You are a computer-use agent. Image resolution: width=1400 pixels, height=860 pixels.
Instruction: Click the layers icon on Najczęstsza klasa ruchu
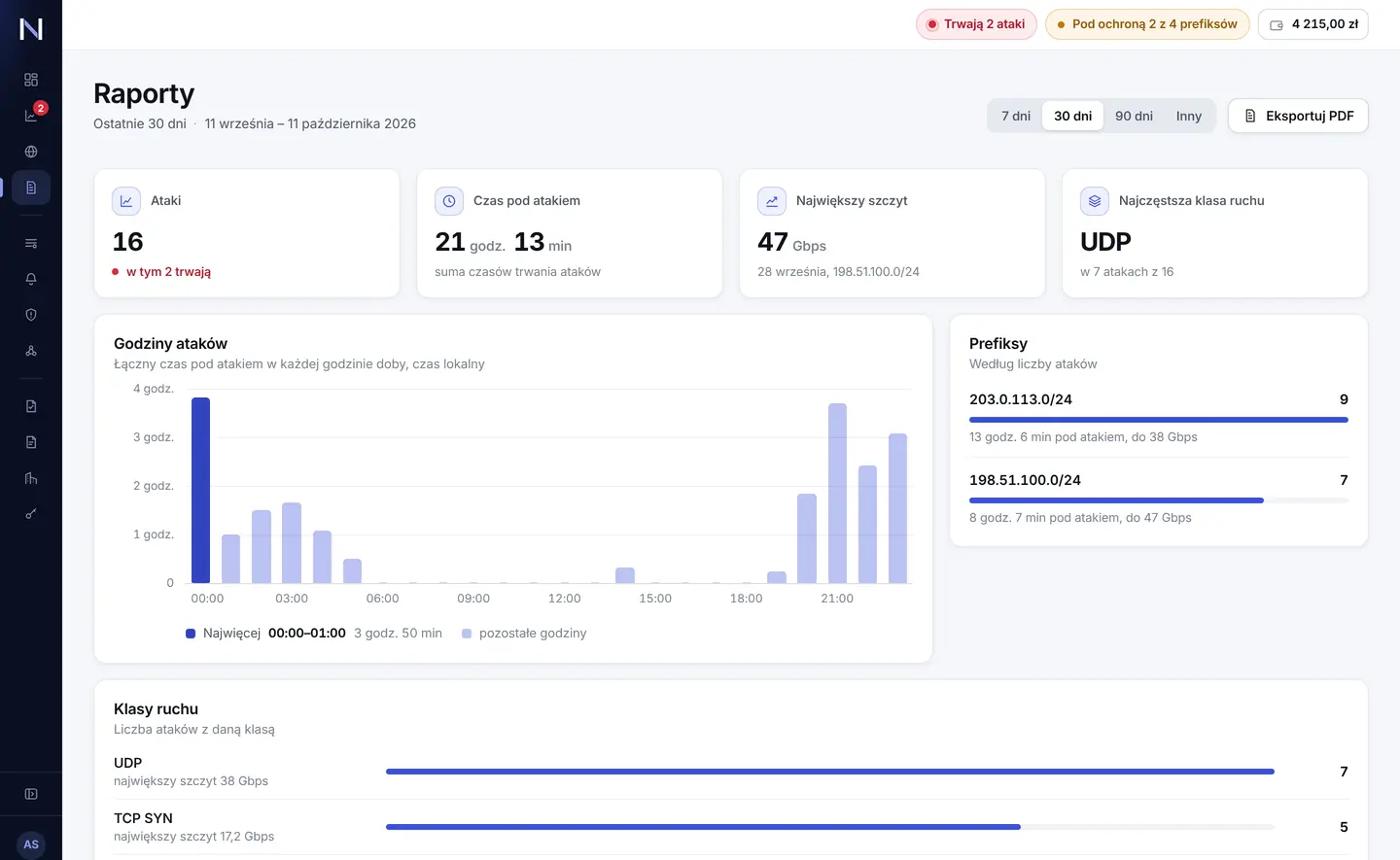pos(1095,201)
